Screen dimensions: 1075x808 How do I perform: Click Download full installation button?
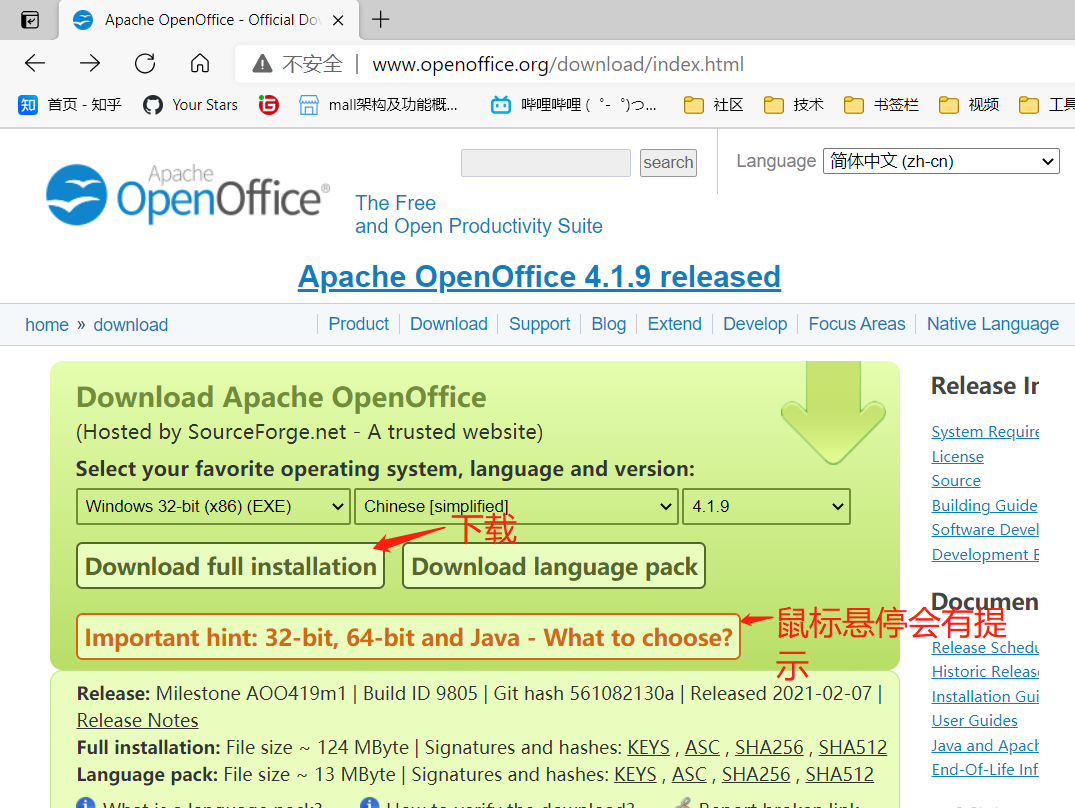230,566
